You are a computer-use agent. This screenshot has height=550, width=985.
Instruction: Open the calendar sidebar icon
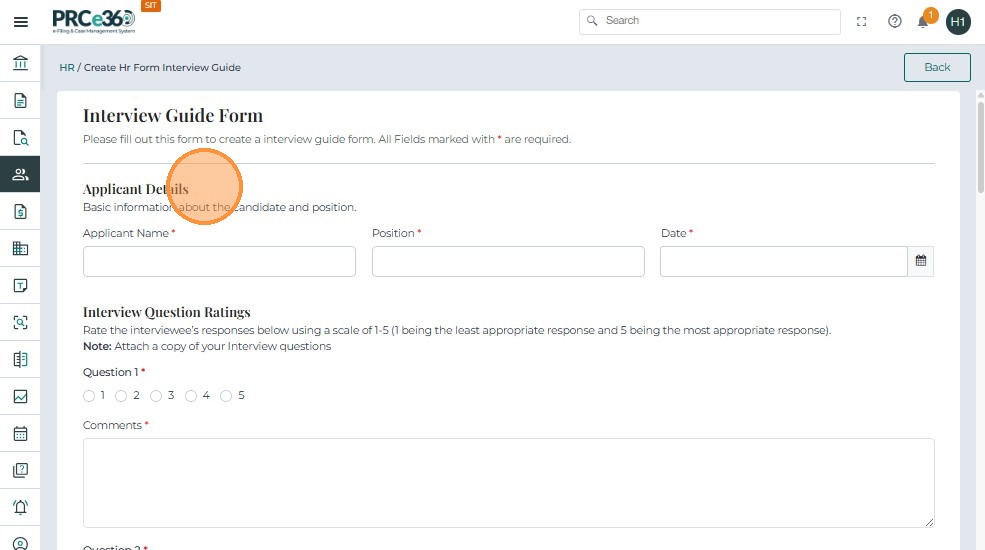20,434
